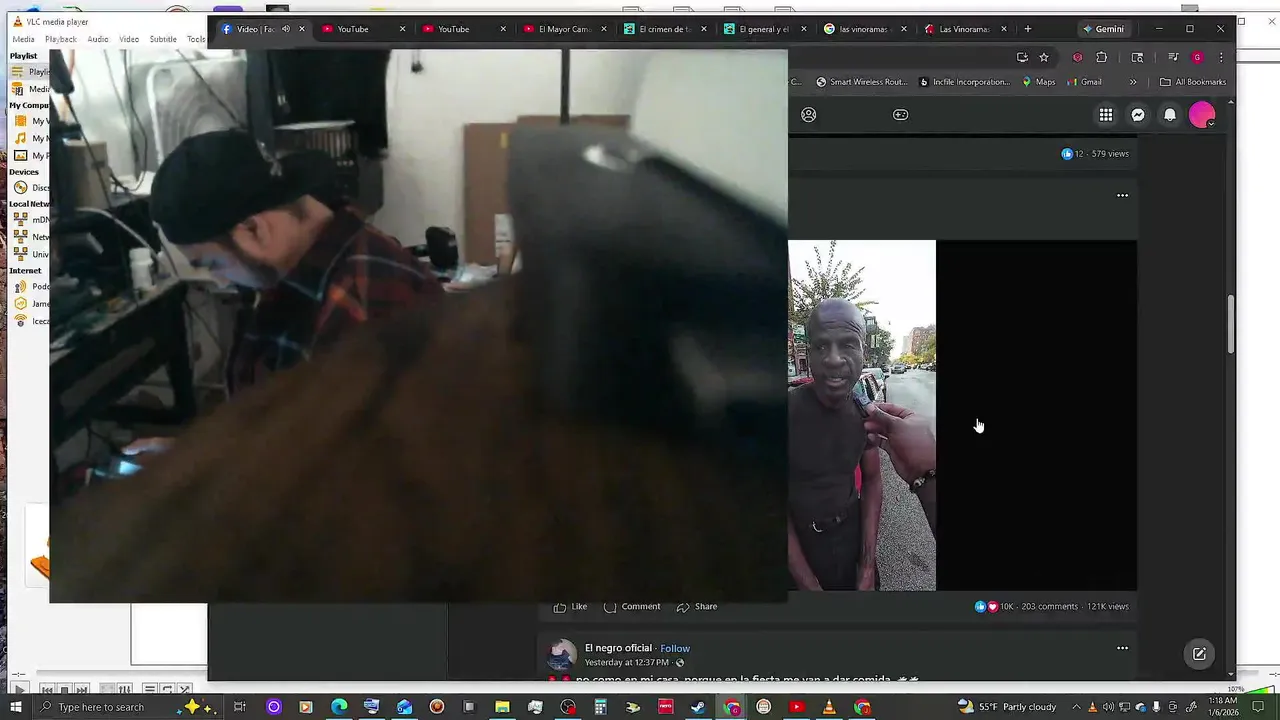Select the Discs item in VLC sidebar
The width and height of the screenshot is (1280, 720).
(30, 188)
